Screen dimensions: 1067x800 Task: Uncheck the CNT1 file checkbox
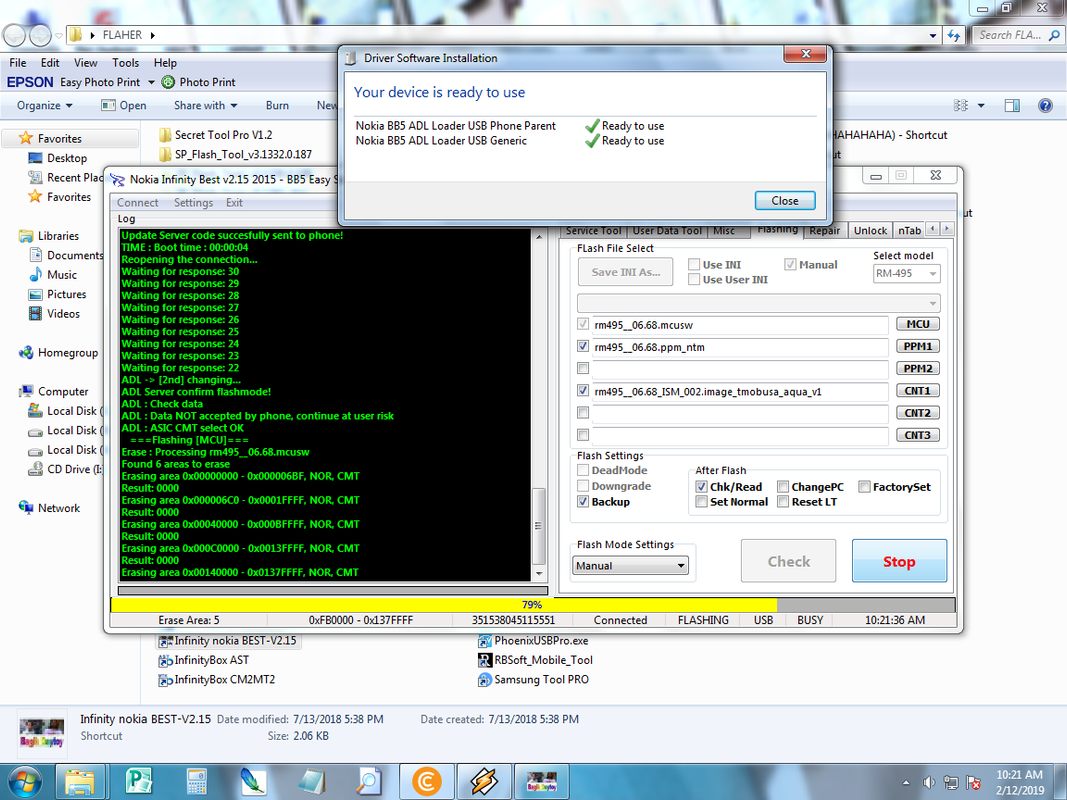pos(582,390)
